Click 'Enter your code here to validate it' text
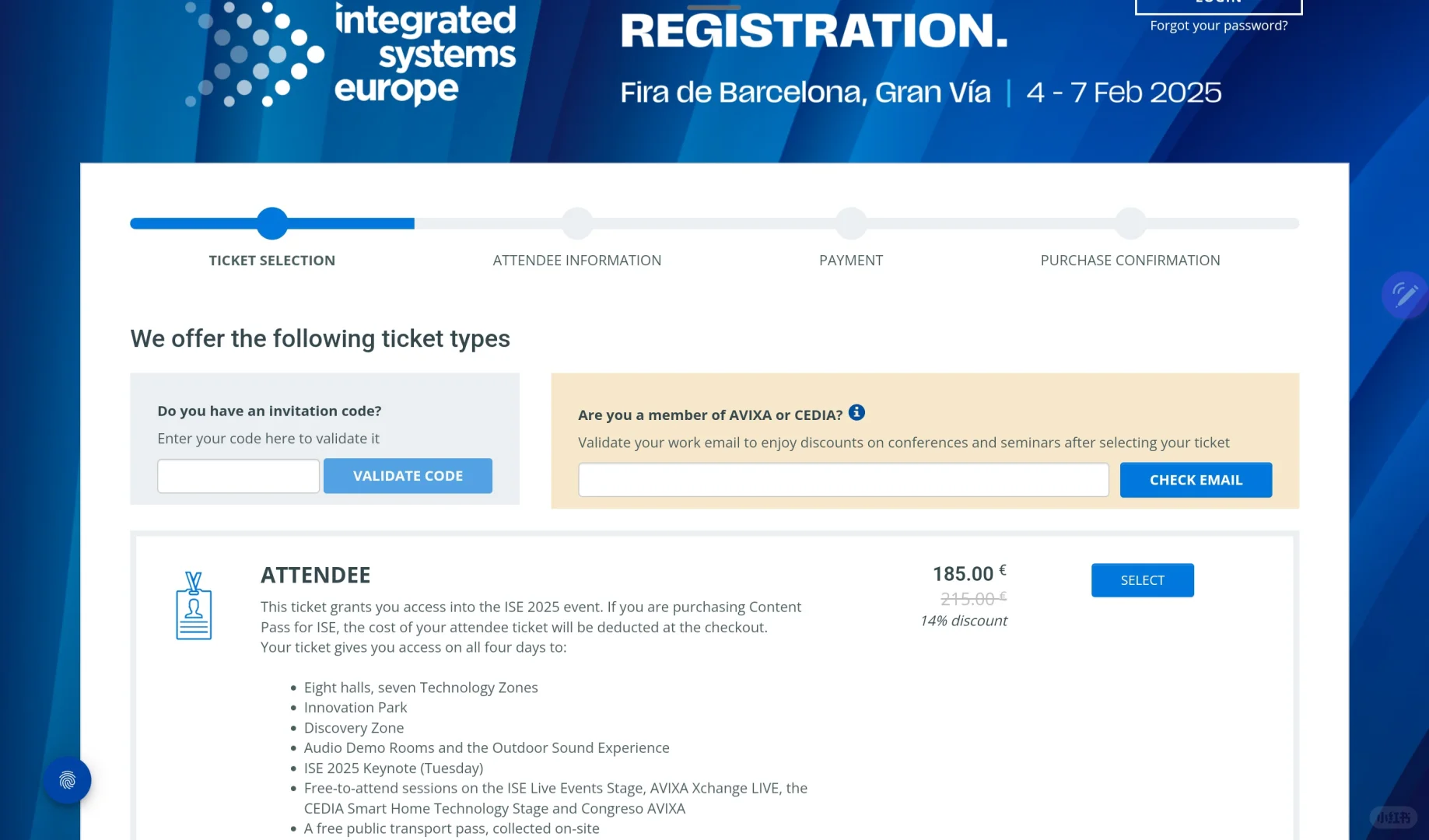The height and width of the screenshot is (840, 1429). tap(268, 439)
